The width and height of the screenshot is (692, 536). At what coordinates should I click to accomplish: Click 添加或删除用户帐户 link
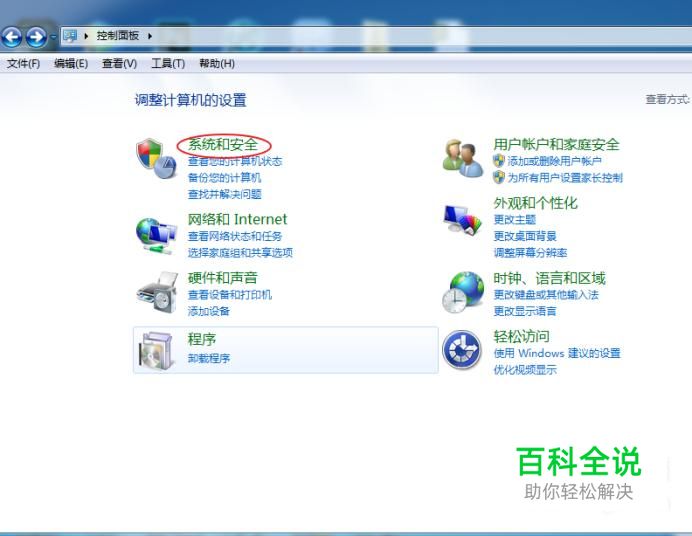pyautogui.click(x=554, y=161)
